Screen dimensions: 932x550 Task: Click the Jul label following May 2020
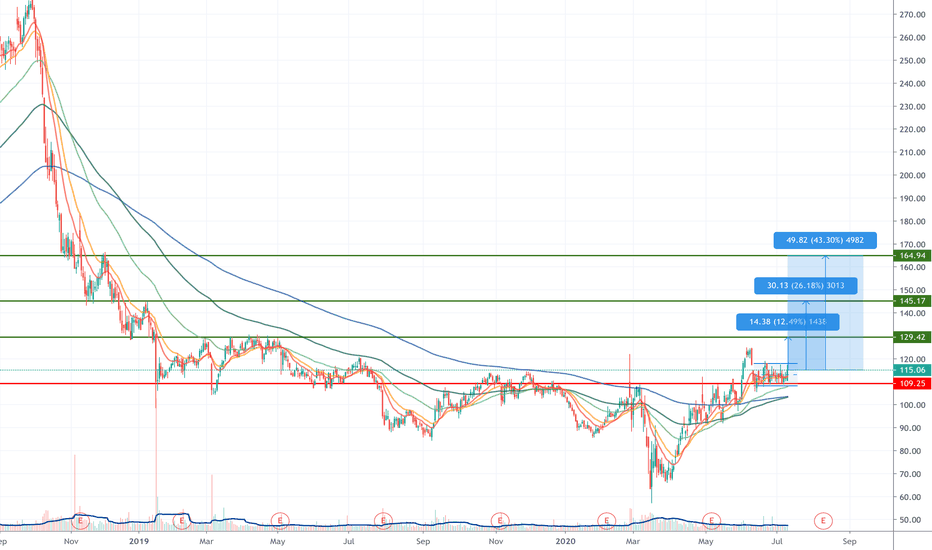(776, 541)
